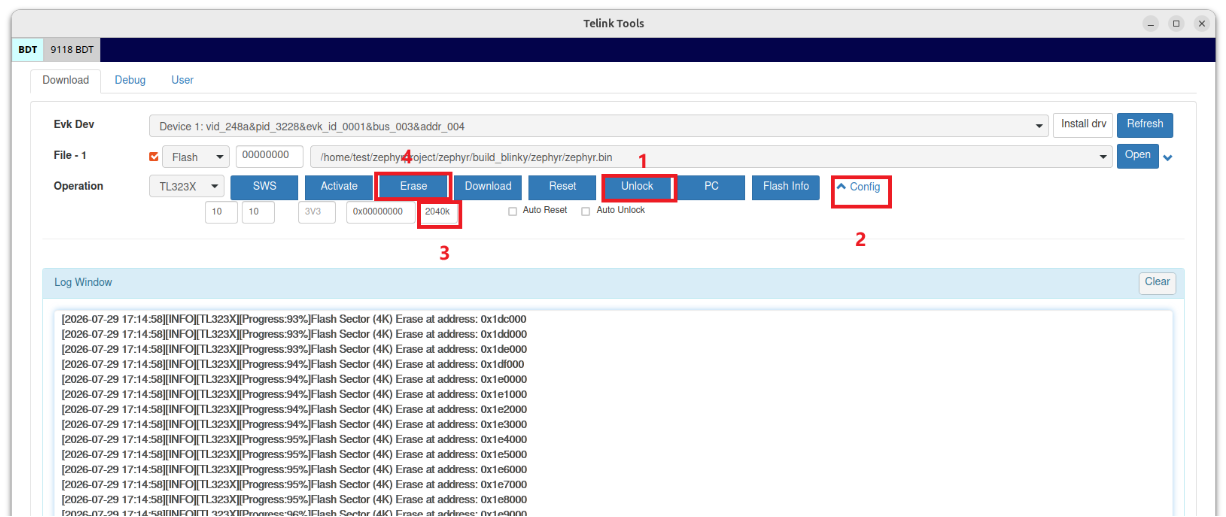Click the Flash Info button
Screen dimensions: 1226x517
pyautogui.click(x=786, y=187)
